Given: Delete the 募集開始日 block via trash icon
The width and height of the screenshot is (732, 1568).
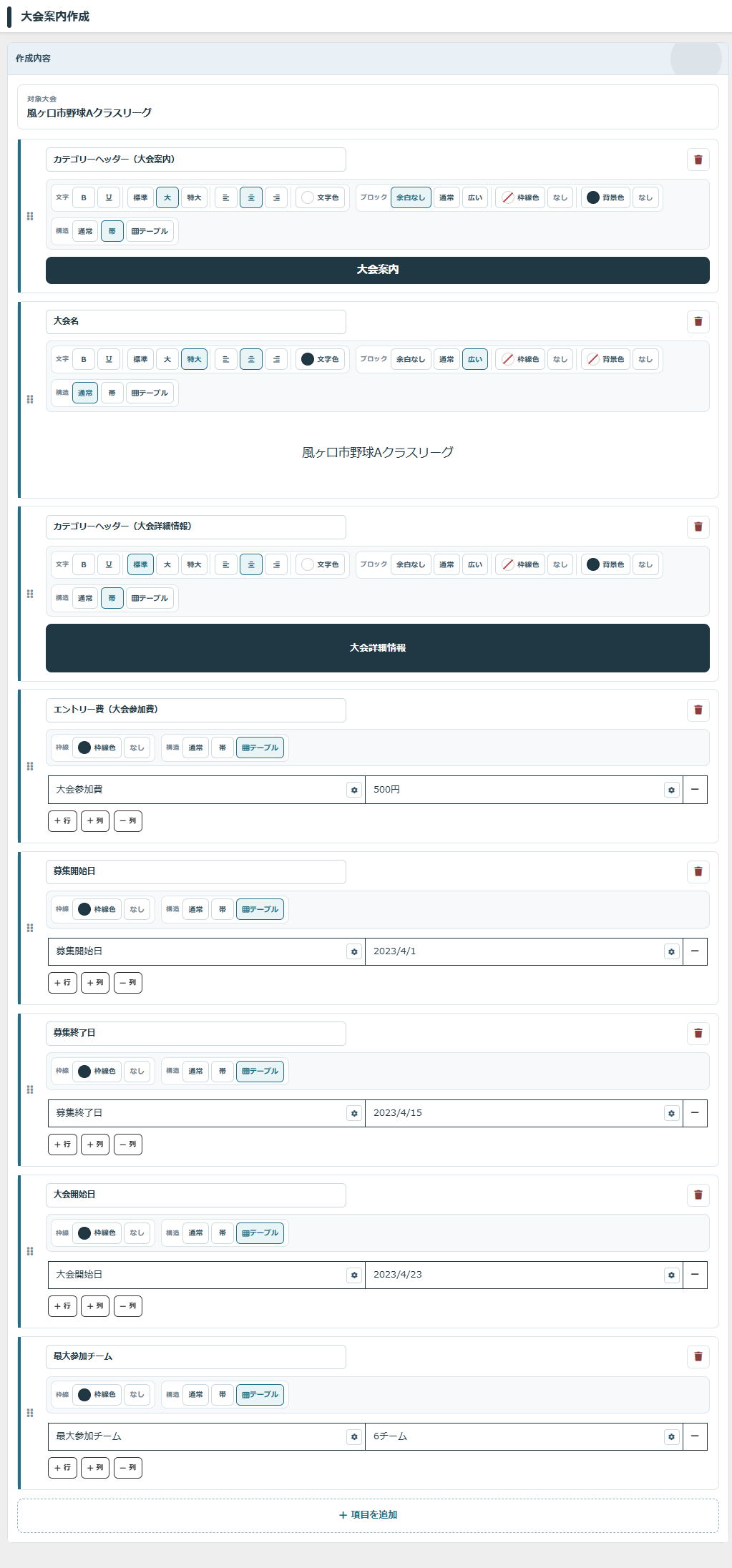Looking at the screenshot, I should [698, 871].
